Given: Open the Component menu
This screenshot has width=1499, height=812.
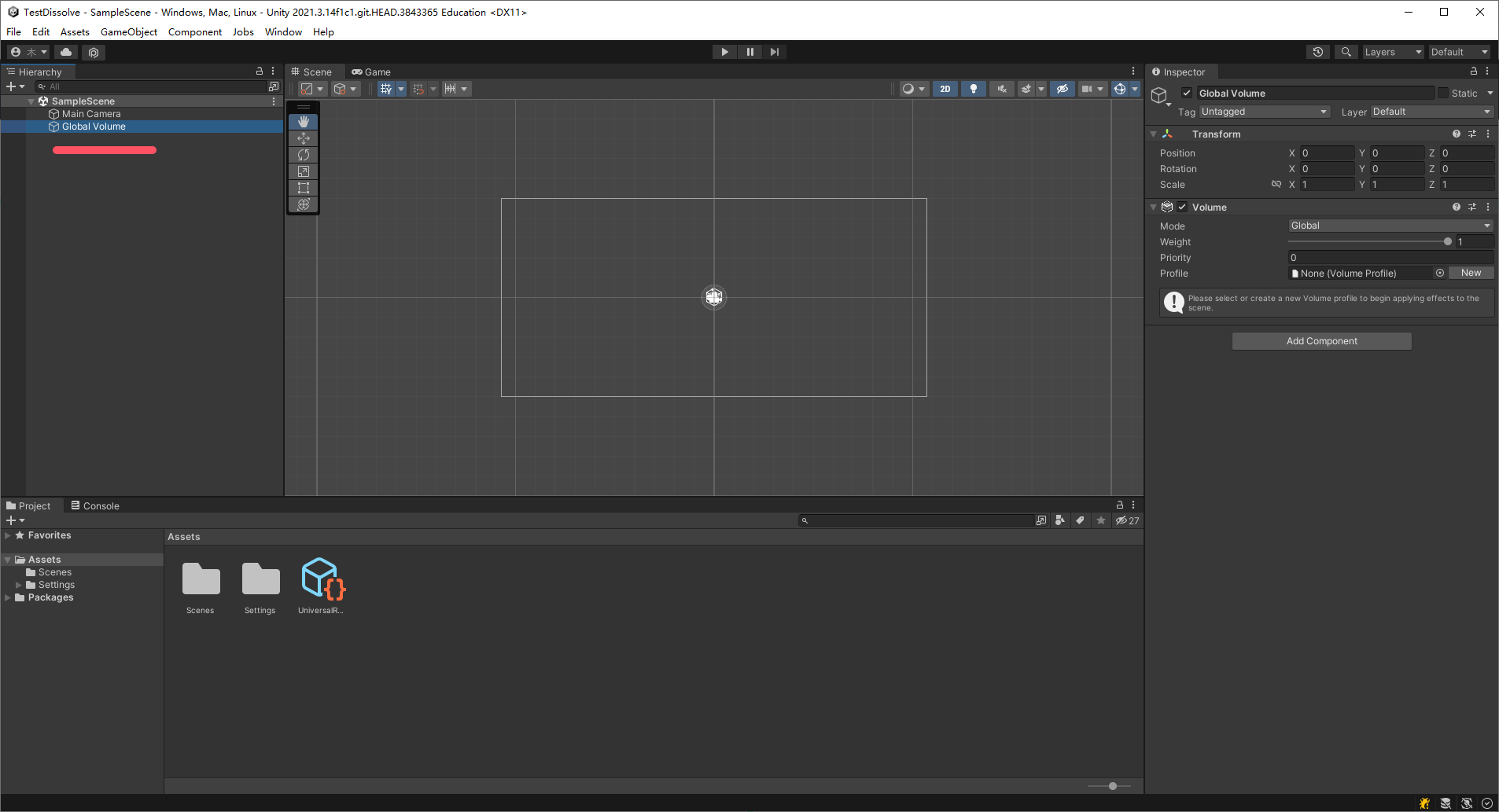Looking at the screenshot, I should (195, 31).
